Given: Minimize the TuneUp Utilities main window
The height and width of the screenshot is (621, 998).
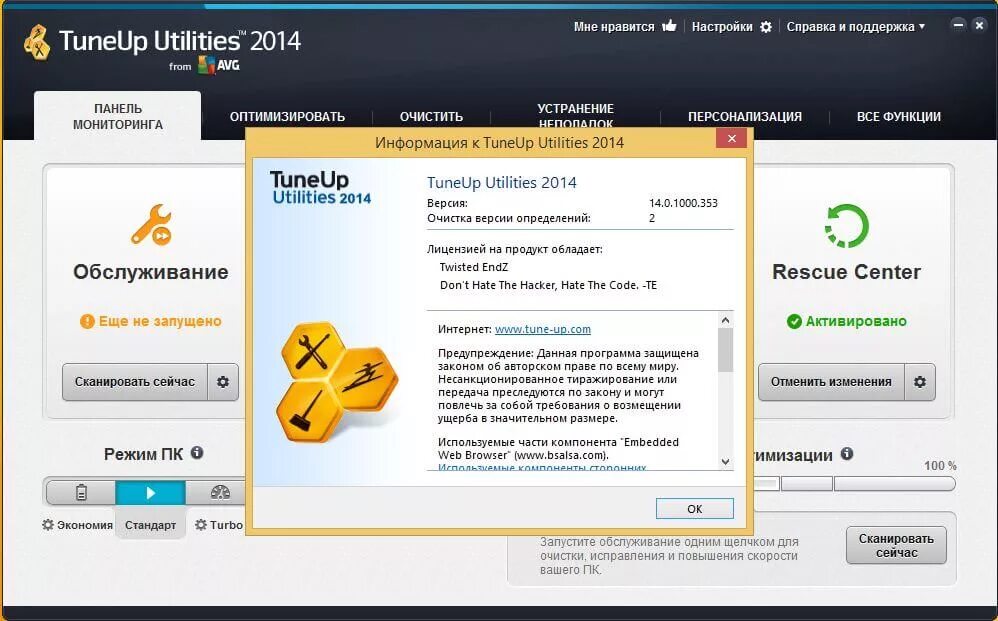Looking at the screenshot, I should pyautogui.click(x=958, y=25).
